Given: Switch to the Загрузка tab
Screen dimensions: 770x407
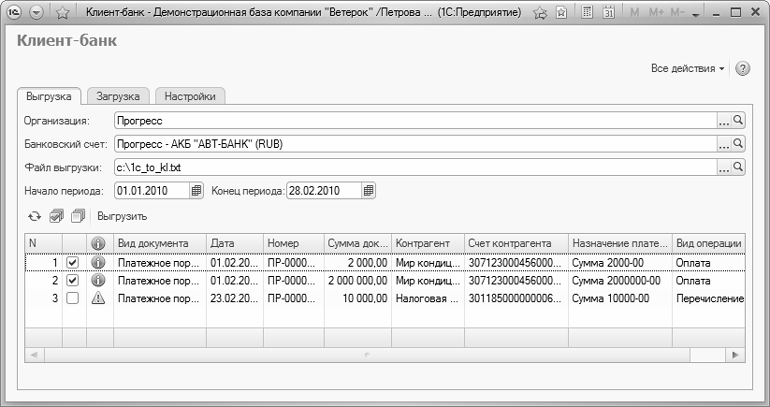Looking at the screenshot, I should point(118,96).
